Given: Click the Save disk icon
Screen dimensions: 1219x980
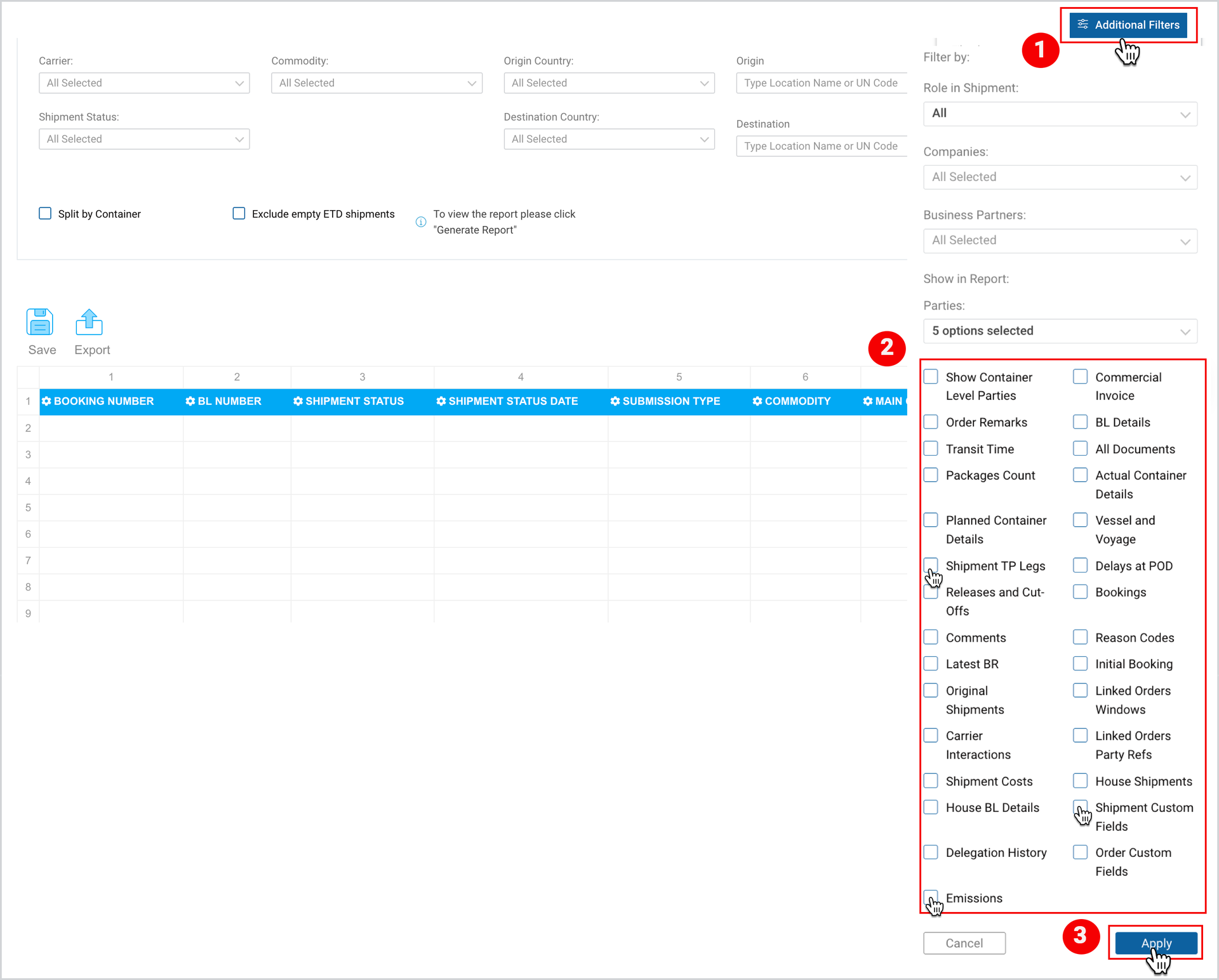Looking at the screenshot, I should (40, 322).
